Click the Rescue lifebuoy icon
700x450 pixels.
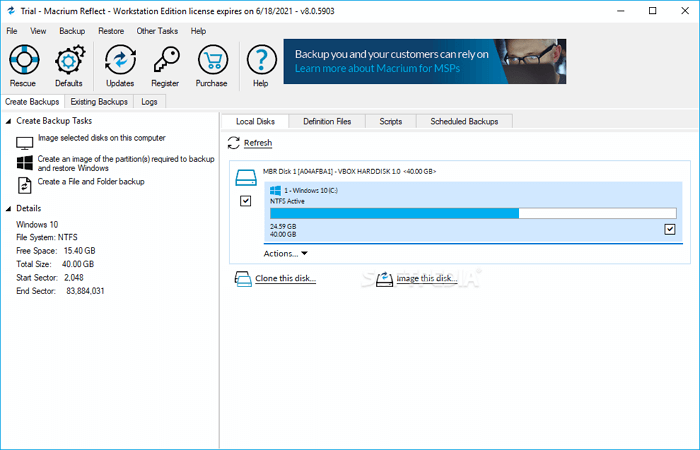click(x=23, y=62)
